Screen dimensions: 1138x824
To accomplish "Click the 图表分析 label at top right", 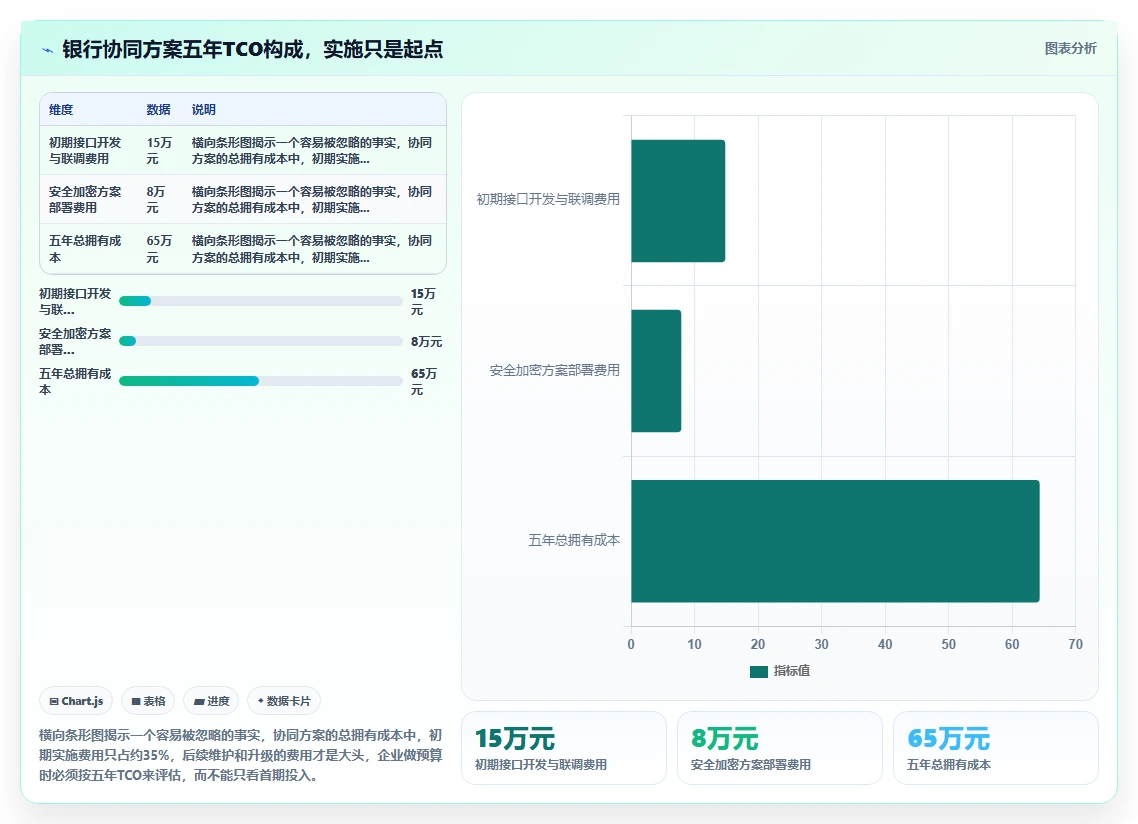I will (1070, 49).
